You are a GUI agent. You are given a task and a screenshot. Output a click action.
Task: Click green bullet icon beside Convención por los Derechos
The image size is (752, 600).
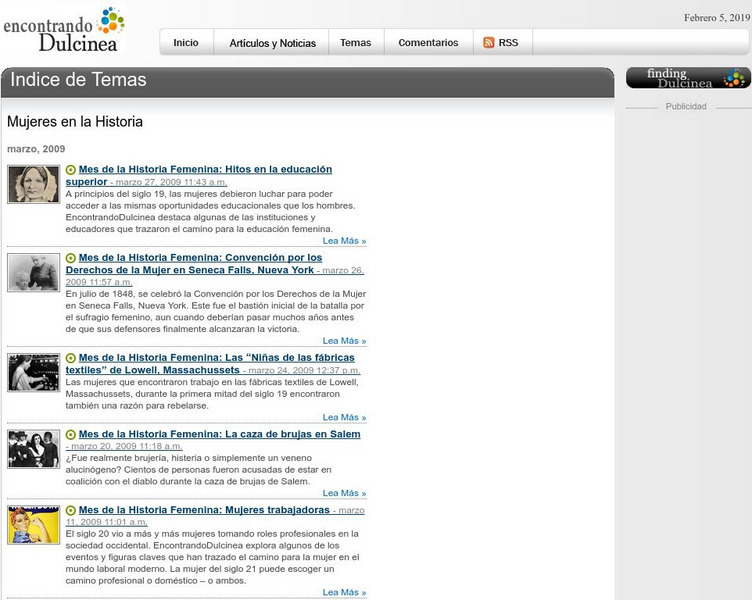[70, 258]
